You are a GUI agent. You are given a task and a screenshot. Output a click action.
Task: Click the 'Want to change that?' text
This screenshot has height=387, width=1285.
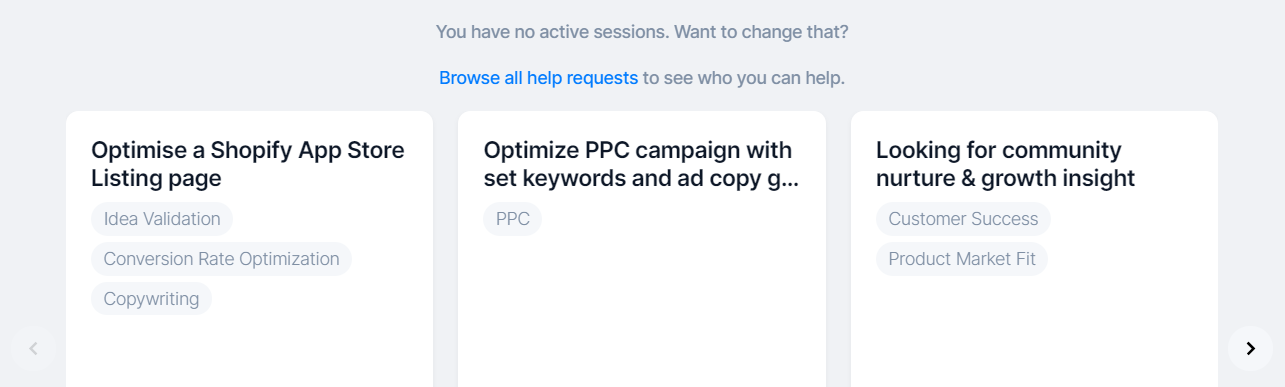[x=761, y=32]
